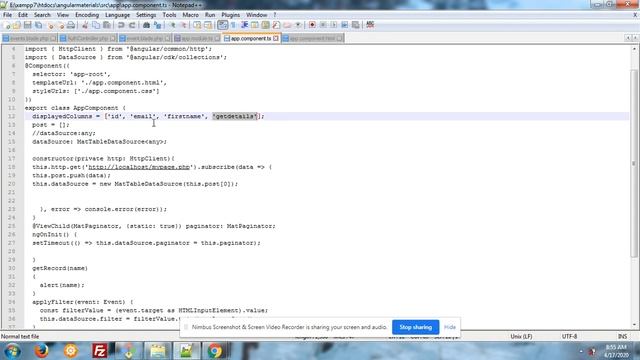
Task: Open the Language menu
Action: pos(117,15)
